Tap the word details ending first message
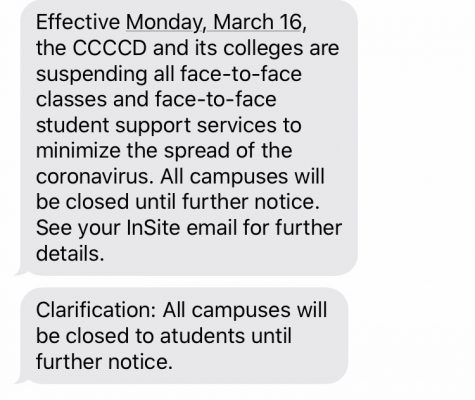The width and height of the screenshot is (475, 400). (70, 253)
